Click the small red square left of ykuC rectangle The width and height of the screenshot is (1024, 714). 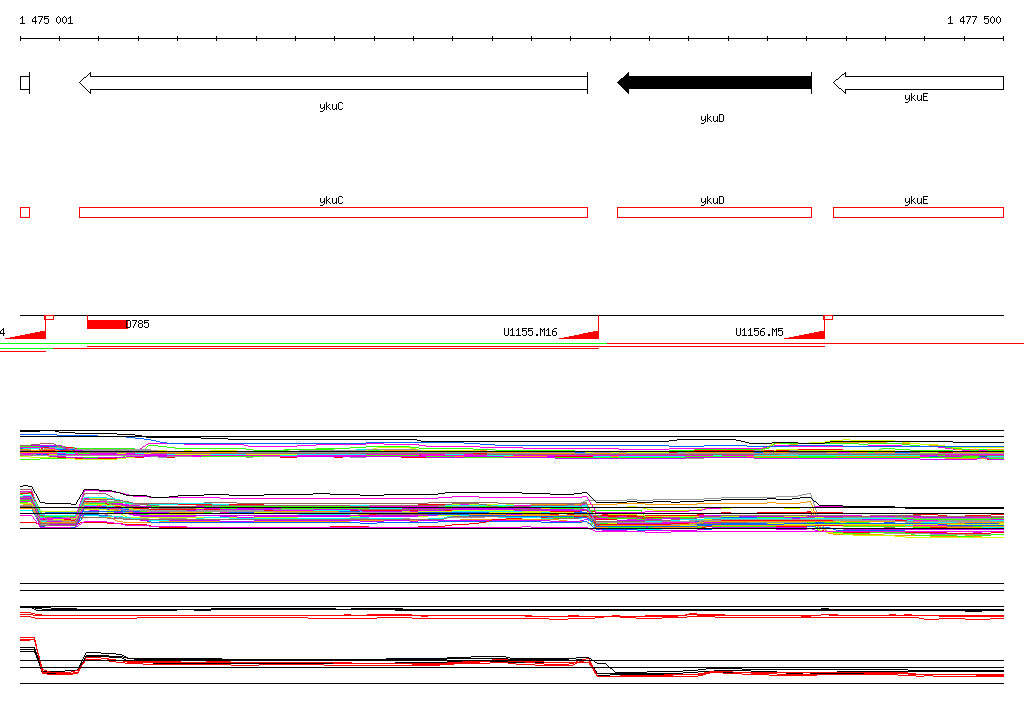25,212
